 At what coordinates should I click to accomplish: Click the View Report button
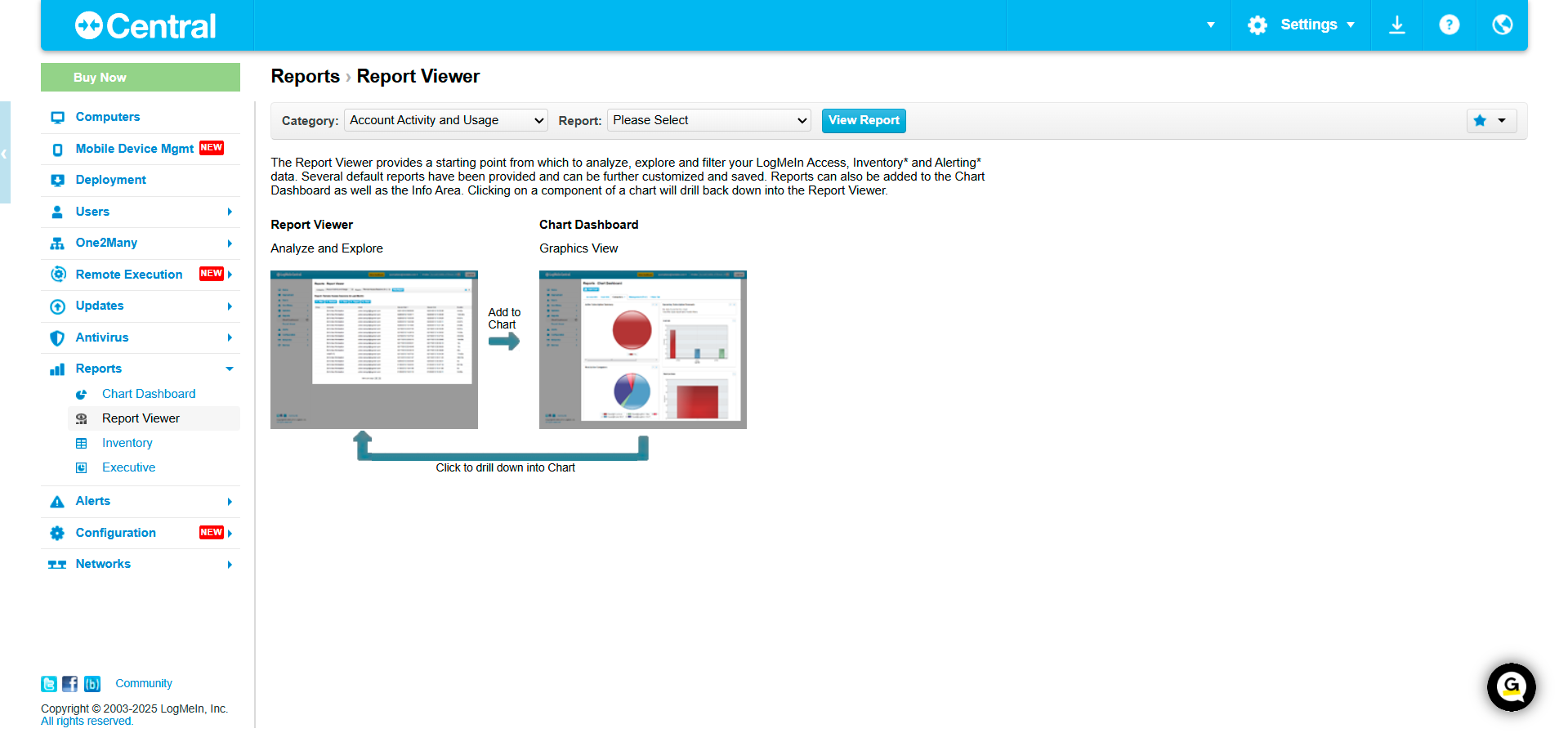pos(864,121)
